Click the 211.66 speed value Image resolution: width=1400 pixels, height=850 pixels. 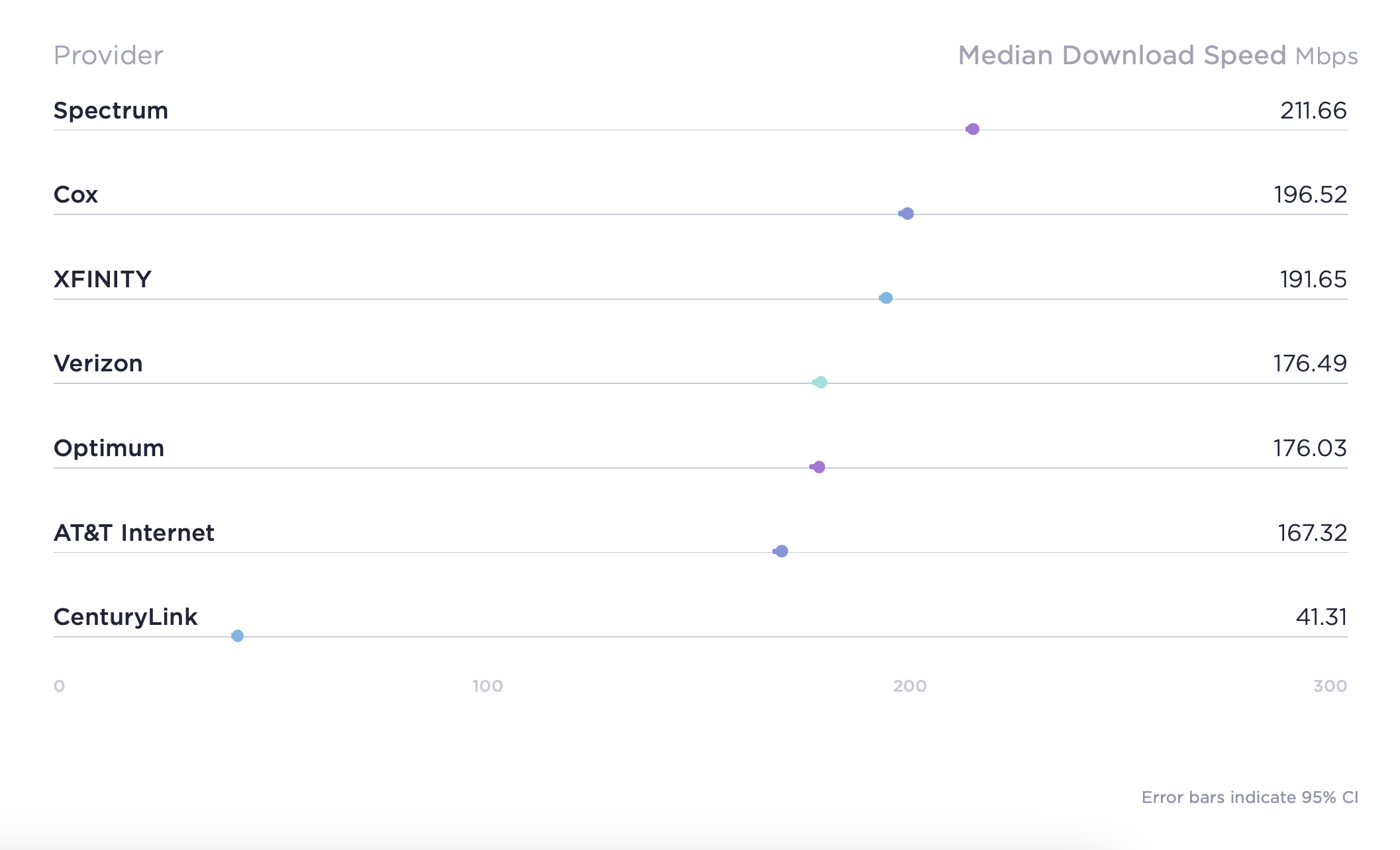[1313, 111]
